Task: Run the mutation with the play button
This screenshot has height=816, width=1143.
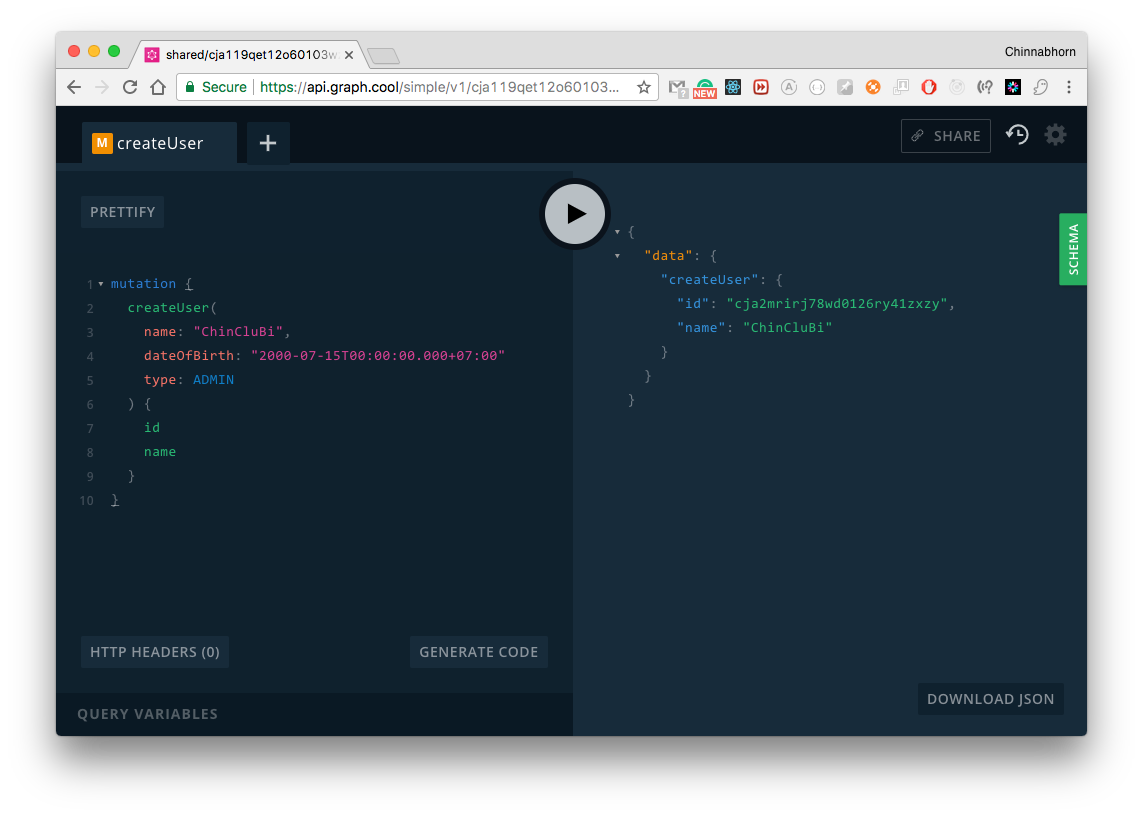Action: [x=575, y=214]
